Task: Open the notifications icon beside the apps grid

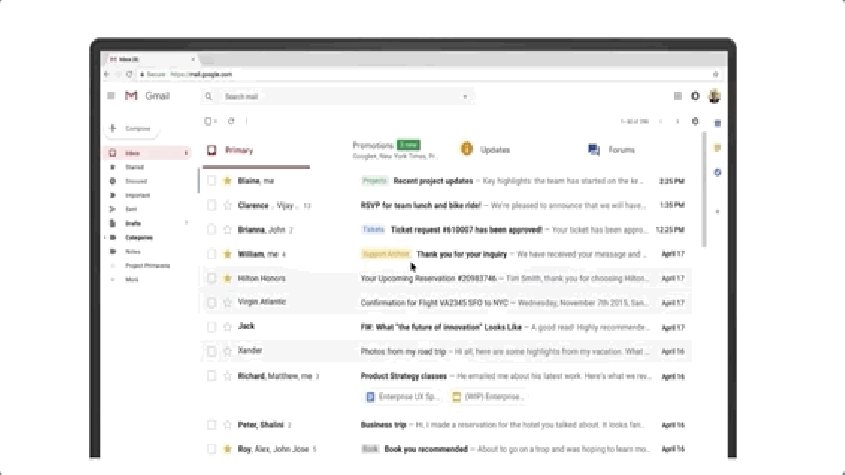Action: click(695, 96)
